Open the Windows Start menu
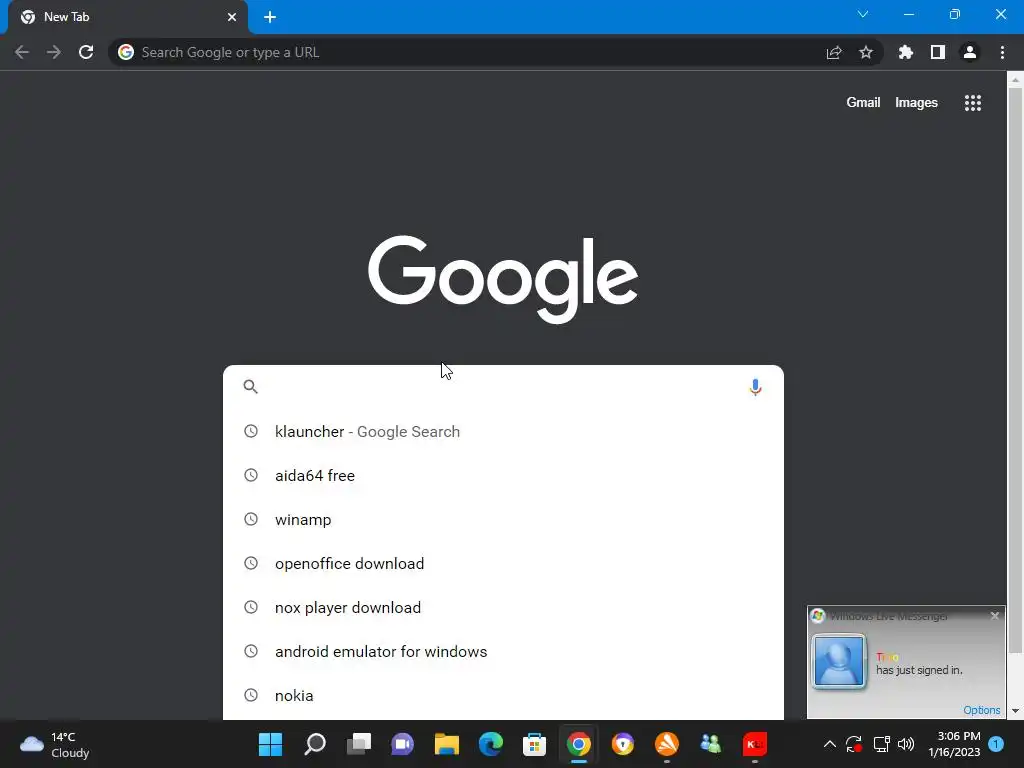Image resolution: width=1024 pixels, height=768 pixels. click(x=270, y=744)
